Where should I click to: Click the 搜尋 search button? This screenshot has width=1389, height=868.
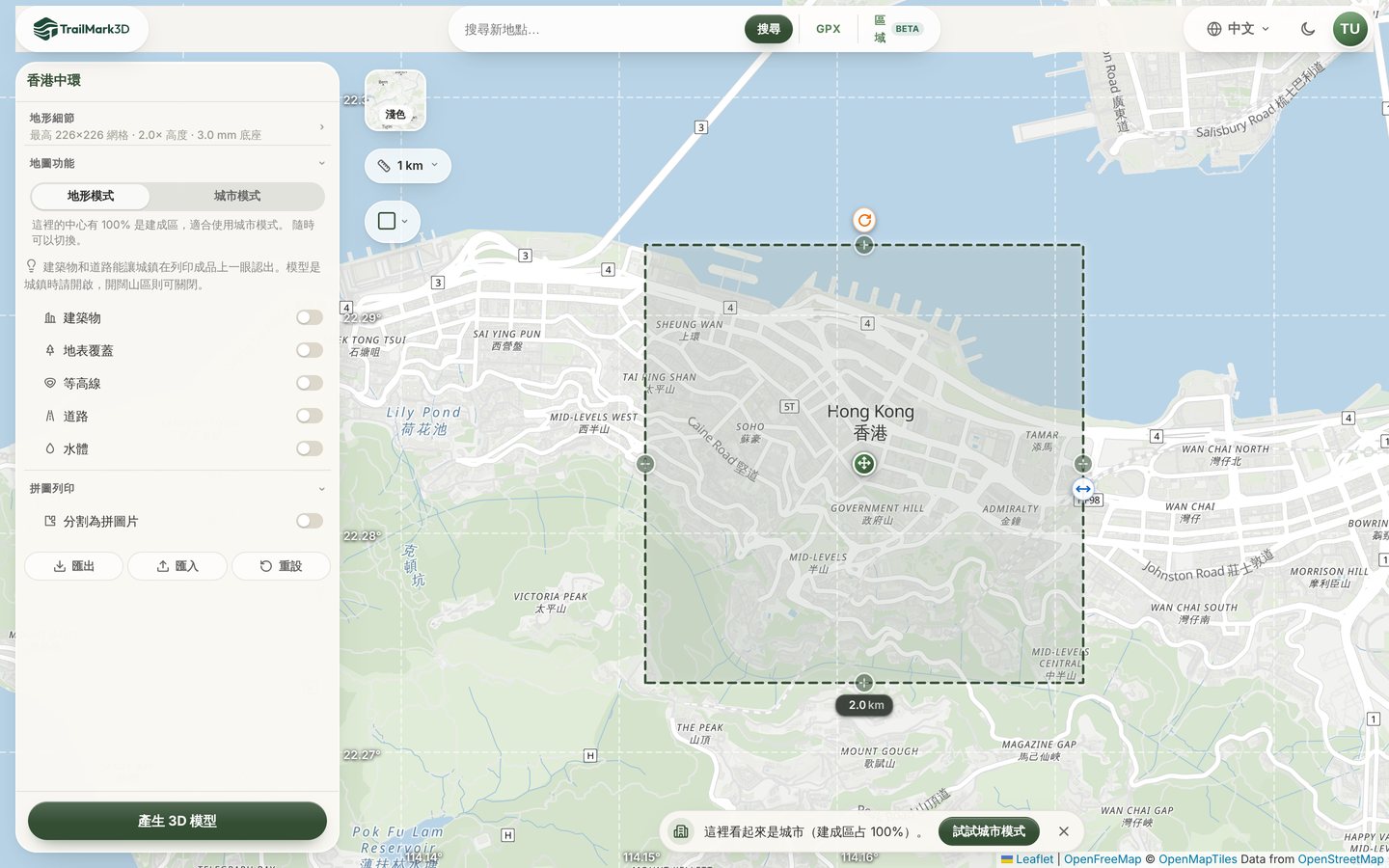pyautogui.click(x=769, y=29)
